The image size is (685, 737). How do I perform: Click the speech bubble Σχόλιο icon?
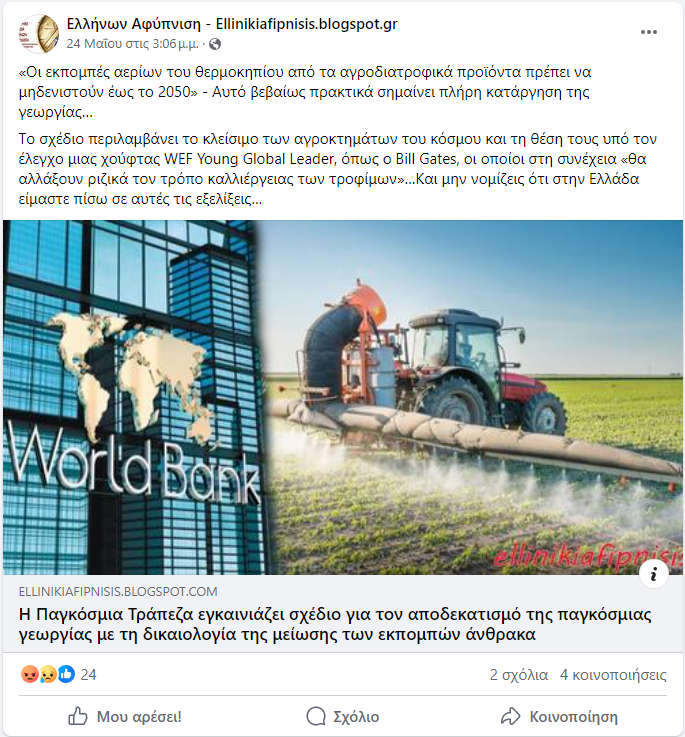[316, 716]
